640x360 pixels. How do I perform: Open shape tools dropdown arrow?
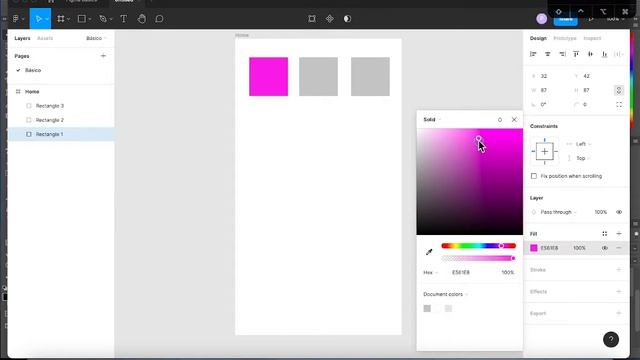pos(90,19)
